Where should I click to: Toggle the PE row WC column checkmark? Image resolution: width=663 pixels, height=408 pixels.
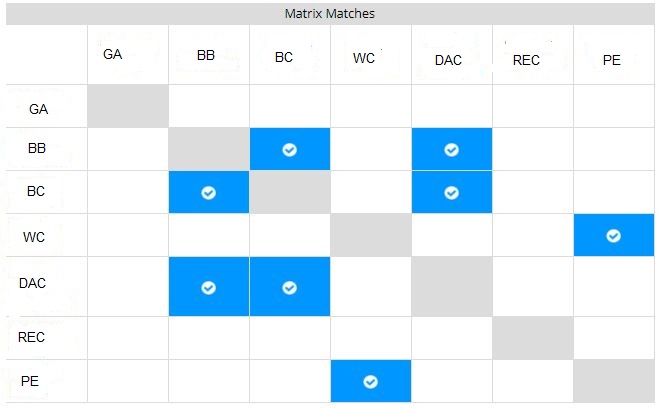(x=370, y=381)
